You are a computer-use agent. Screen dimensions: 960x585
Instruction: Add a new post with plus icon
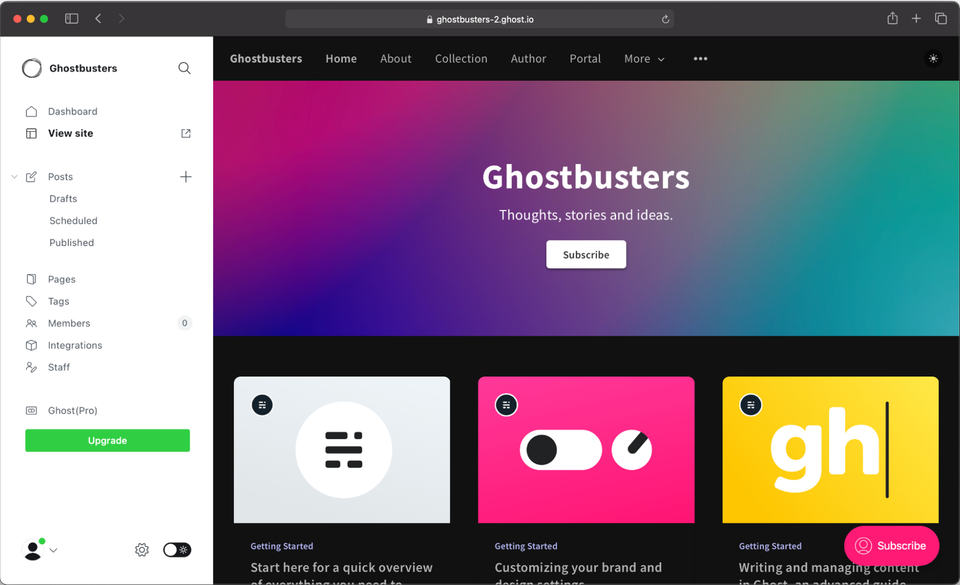click(186, 177)
